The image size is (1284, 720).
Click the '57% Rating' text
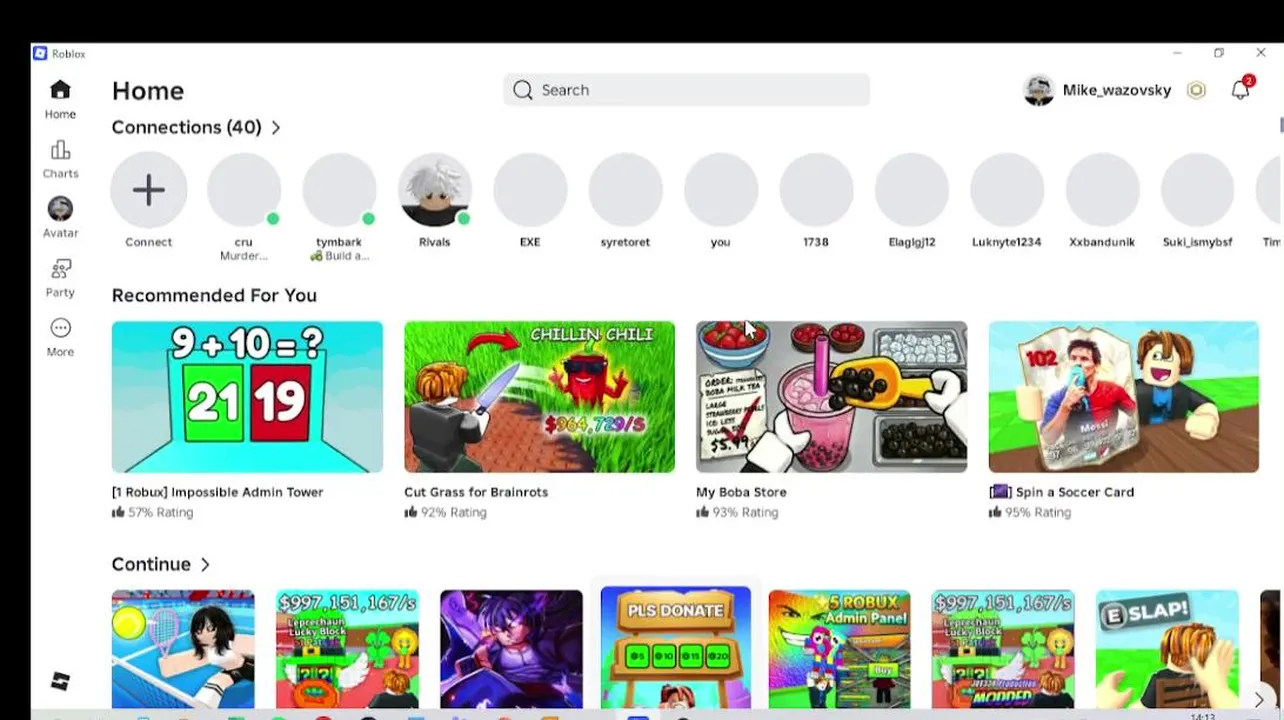[160, 512]
